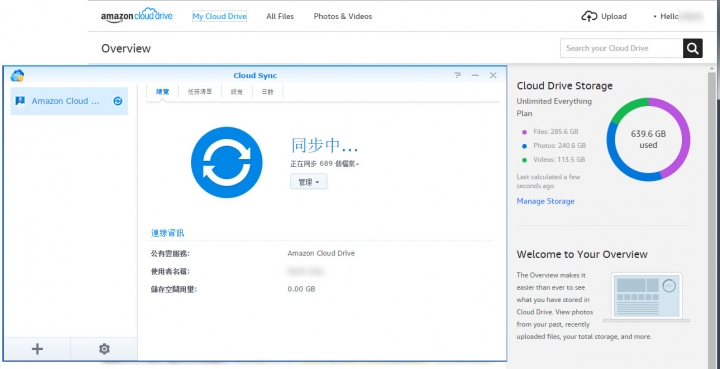Image resolution: width=720 pixels, height=369 pixels.
Task: Minimize the Cloud Sync window
Action: 475,75
